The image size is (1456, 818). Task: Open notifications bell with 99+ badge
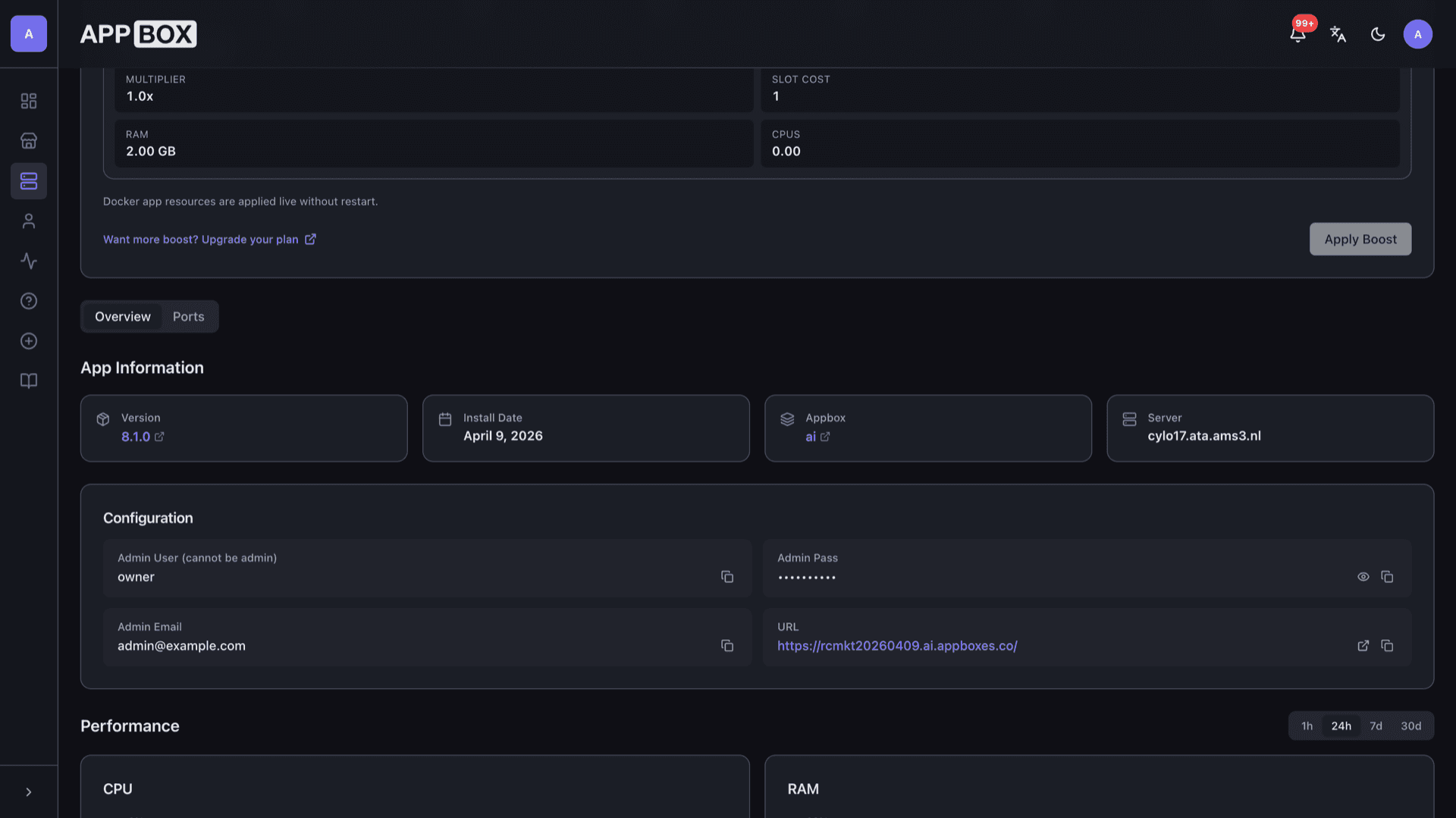(x=1298, y=33)
